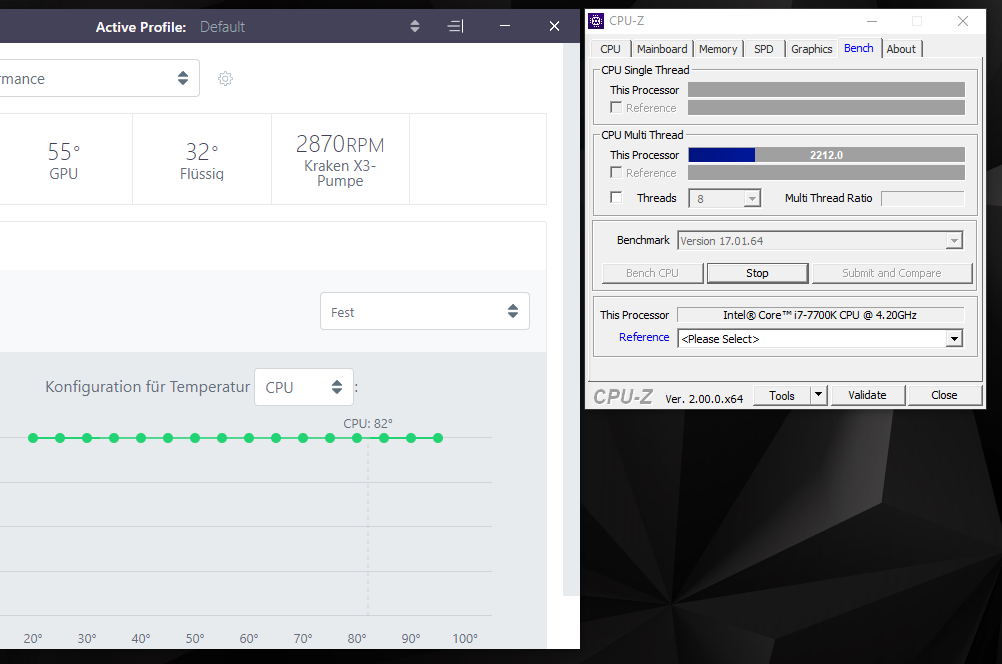Enable Multi Thread Reference checkbox
Viewport: 1002px width, 664px height.
point(616,173)
